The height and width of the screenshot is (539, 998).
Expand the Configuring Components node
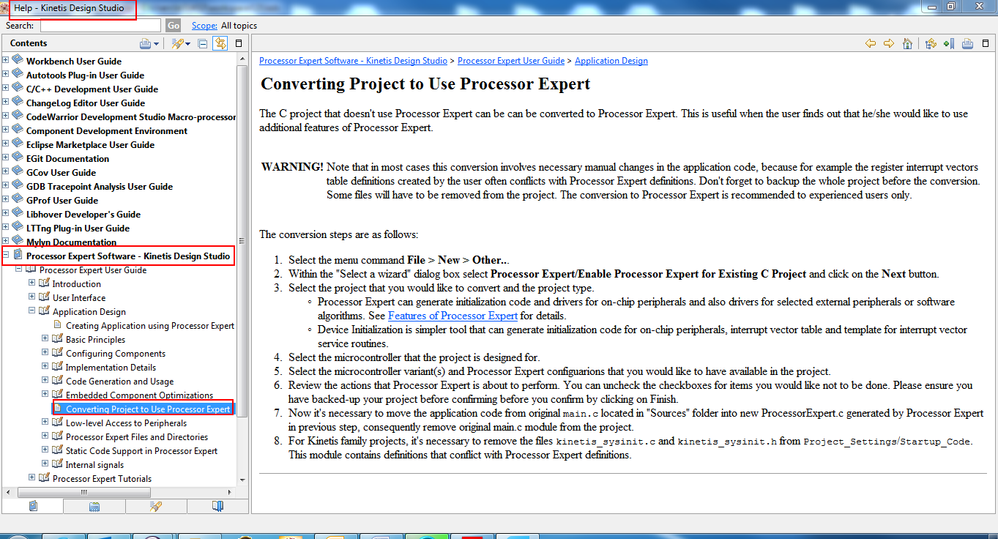coord(45,353)
